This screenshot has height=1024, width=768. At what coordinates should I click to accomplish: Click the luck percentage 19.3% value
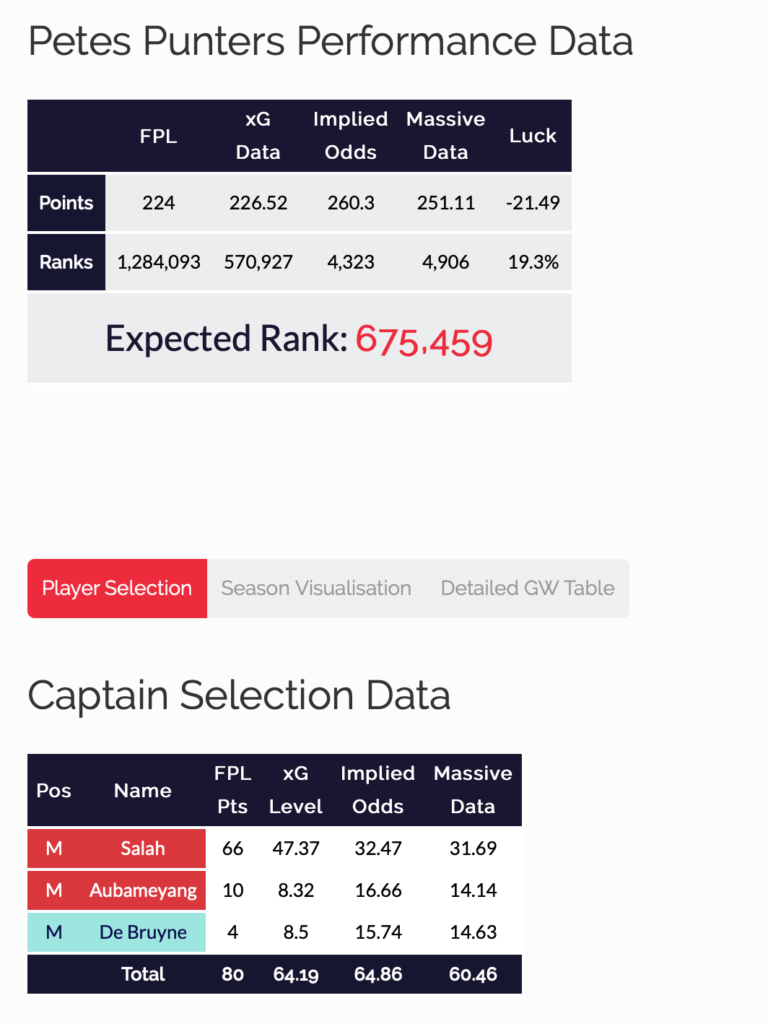click(x=533, y=262)
